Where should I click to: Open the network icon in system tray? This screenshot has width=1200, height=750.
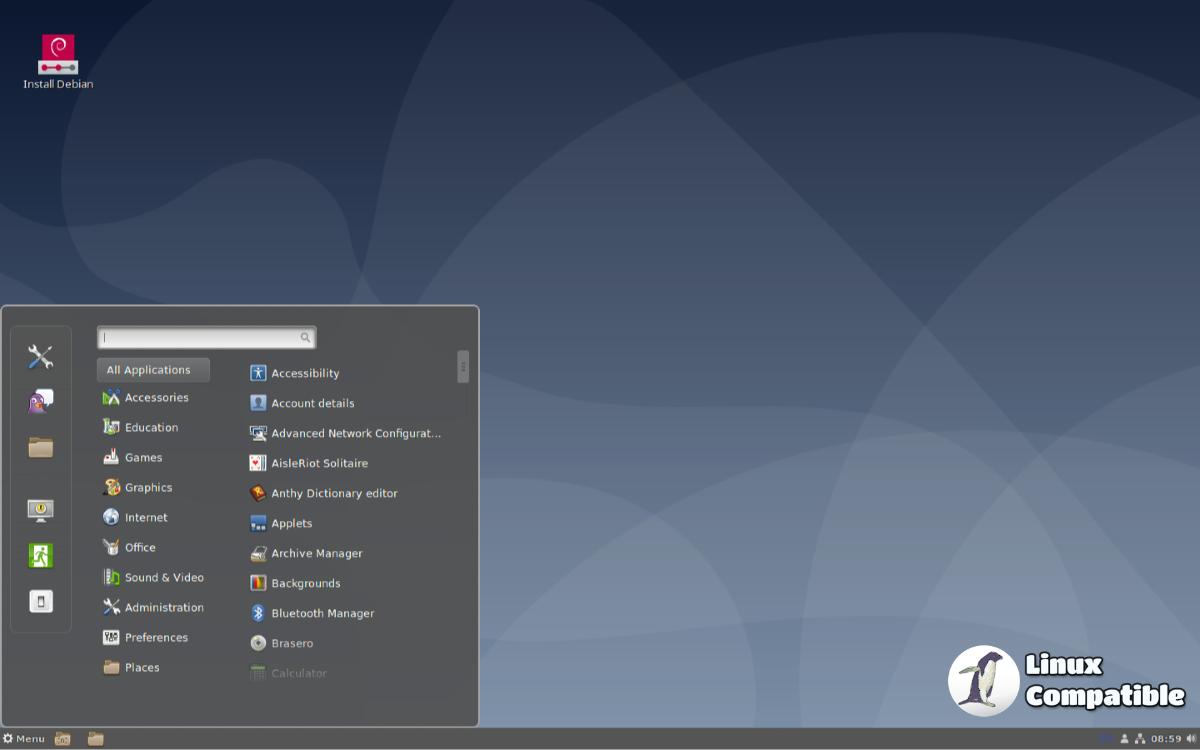pos(1140,739)
